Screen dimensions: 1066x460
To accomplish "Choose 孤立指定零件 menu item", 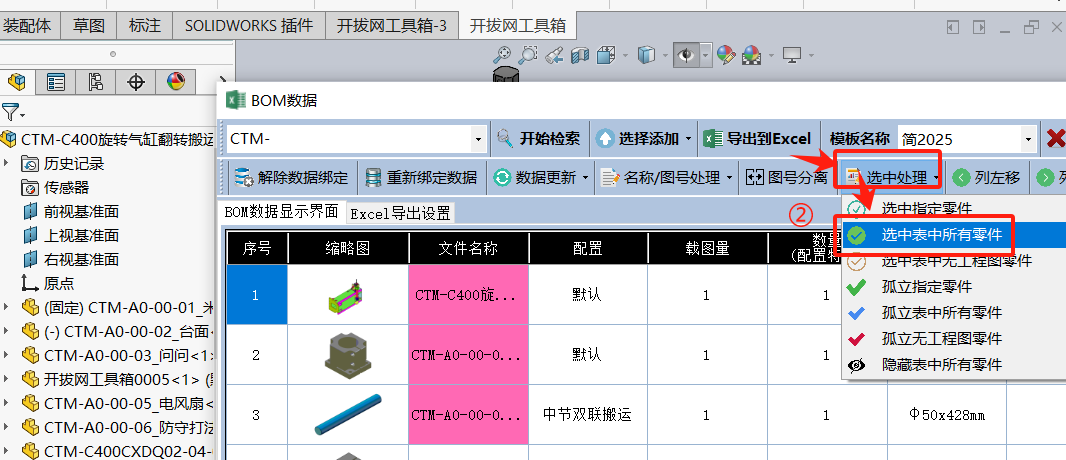I will [953, 287].
